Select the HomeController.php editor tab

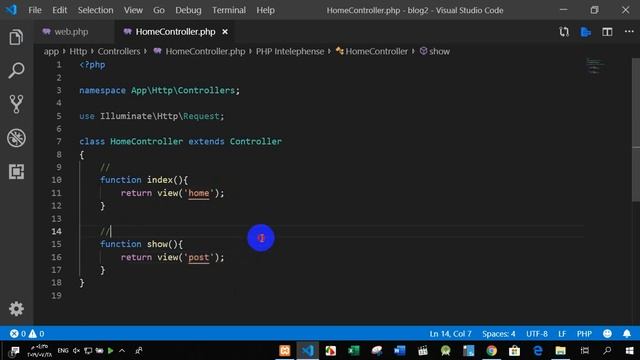[176, 32]
